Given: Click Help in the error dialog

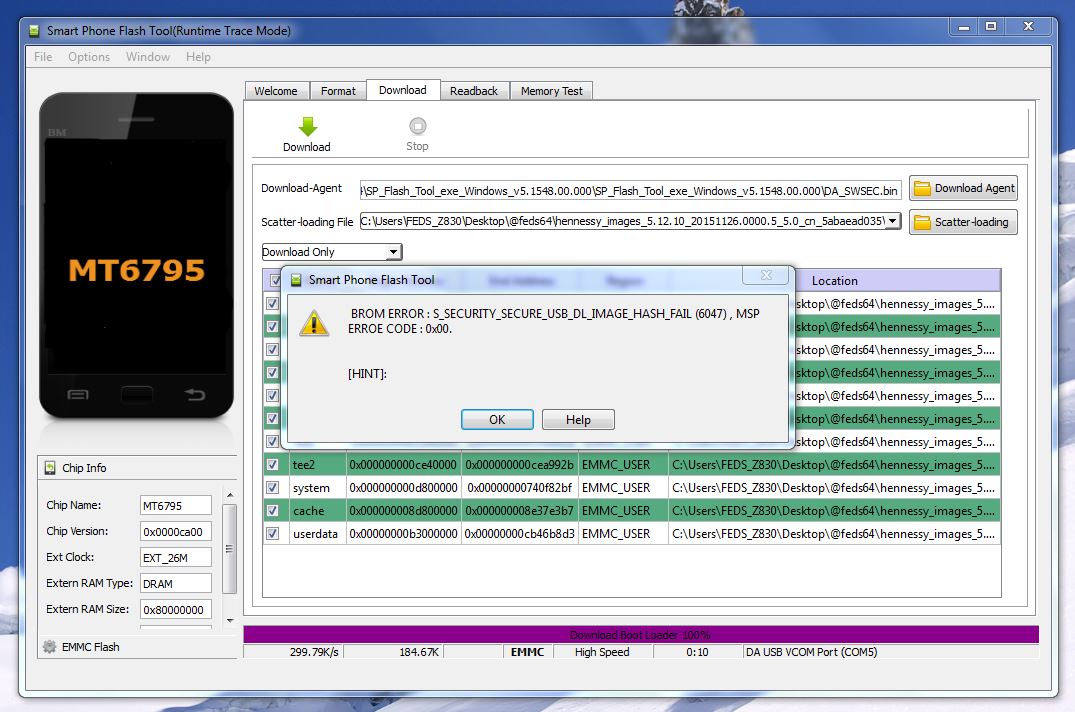Looking at the screenshot, I should [x=578, y=419].
